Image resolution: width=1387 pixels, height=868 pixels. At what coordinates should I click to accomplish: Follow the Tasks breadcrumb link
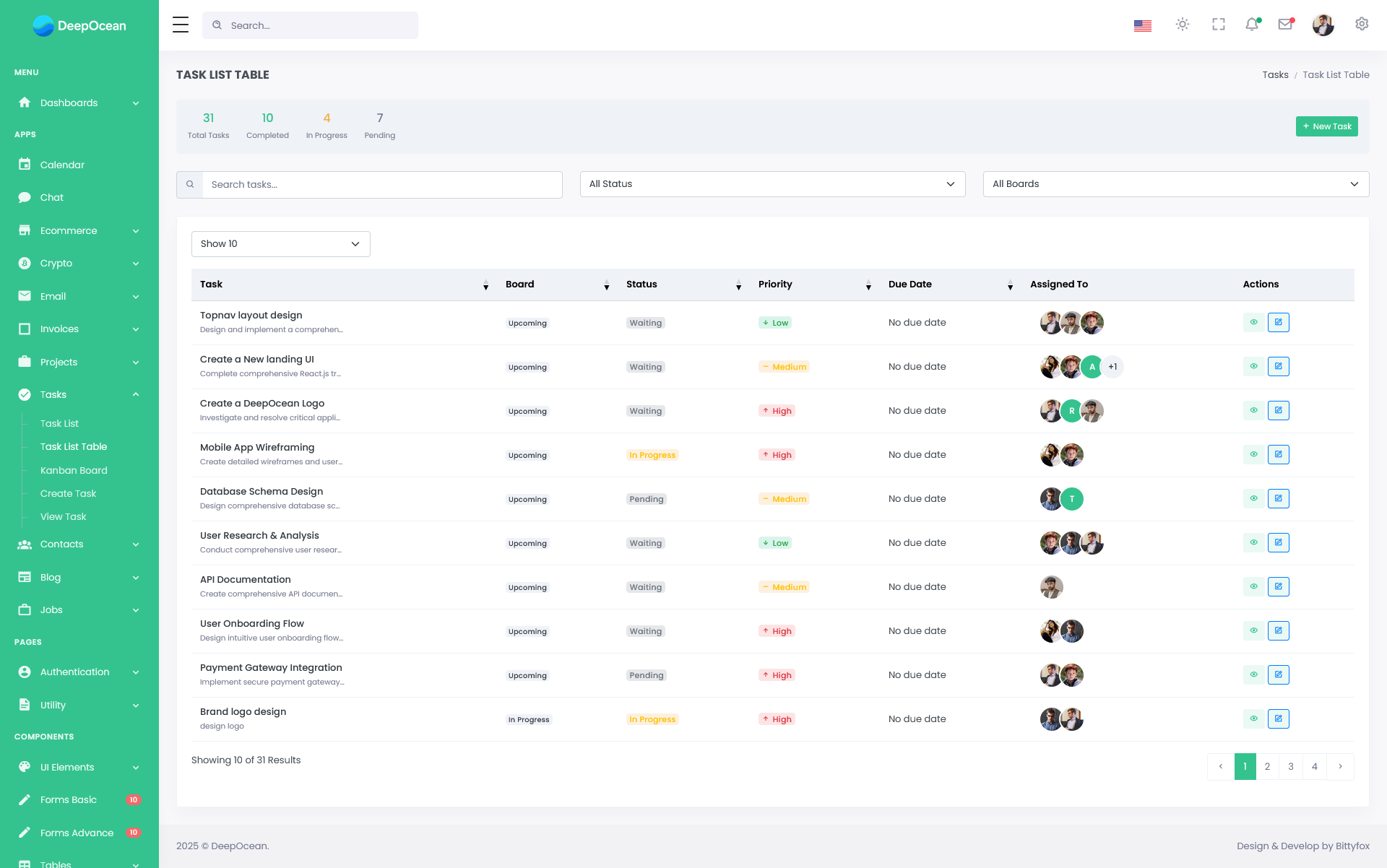tap(1275, 74)
